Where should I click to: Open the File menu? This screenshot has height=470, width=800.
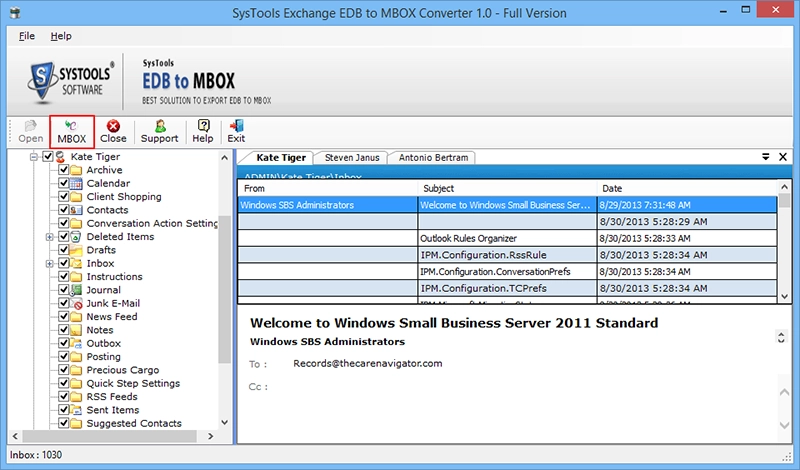27,36
